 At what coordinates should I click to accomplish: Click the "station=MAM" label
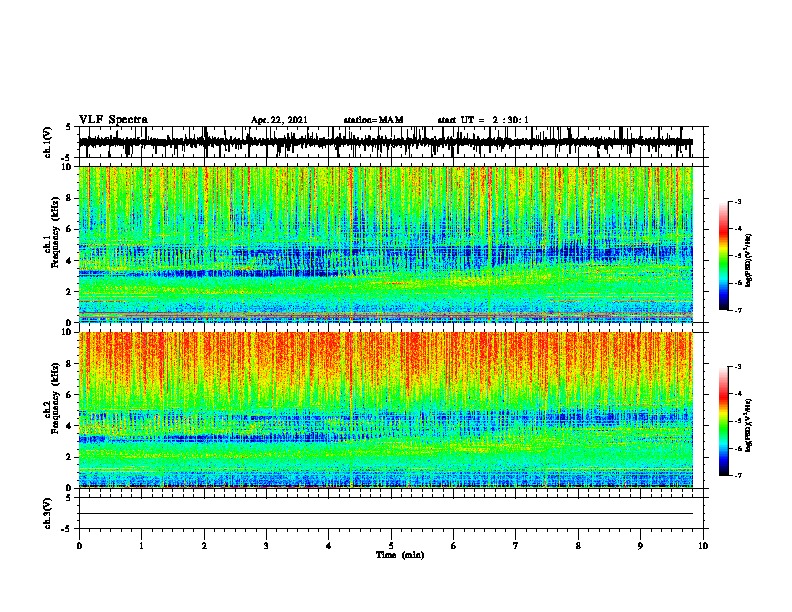373,120
